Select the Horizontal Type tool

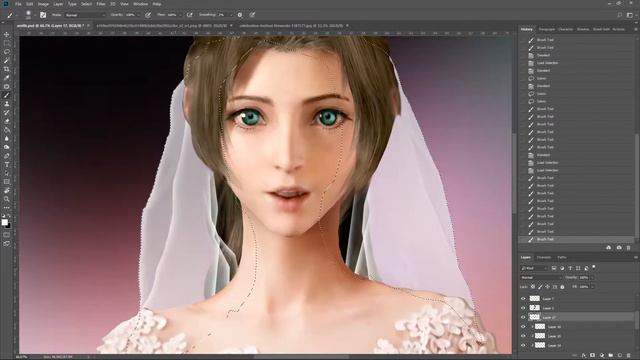7,164
